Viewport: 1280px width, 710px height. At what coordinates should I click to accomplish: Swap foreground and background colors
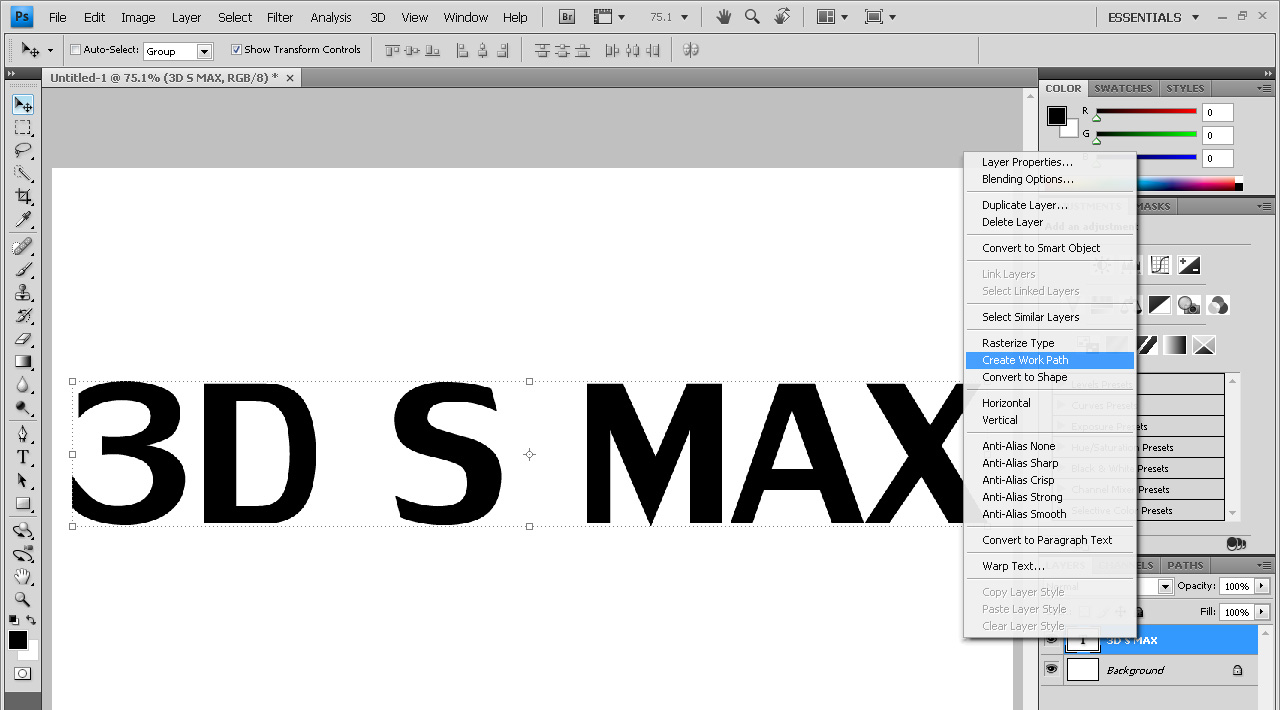coord(31,622)
